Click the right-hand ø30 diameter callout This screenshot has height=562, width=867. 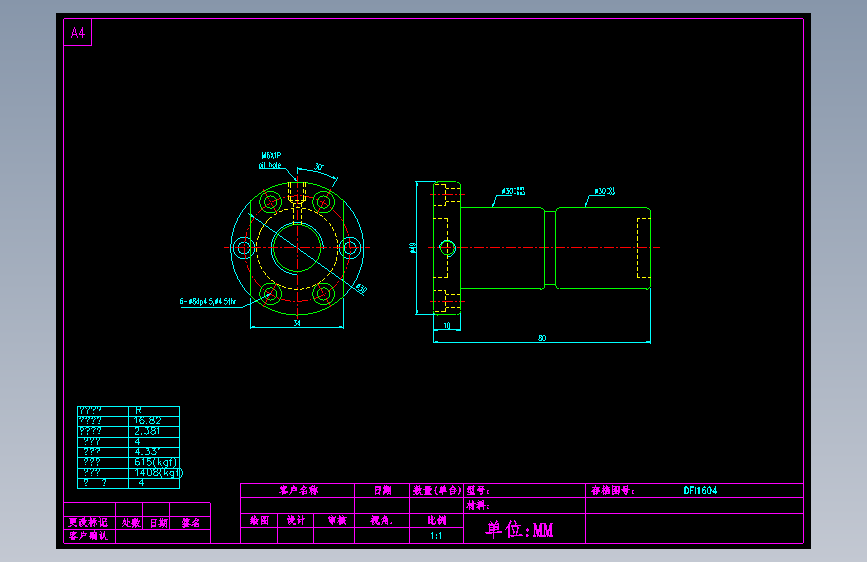point(604,191)
